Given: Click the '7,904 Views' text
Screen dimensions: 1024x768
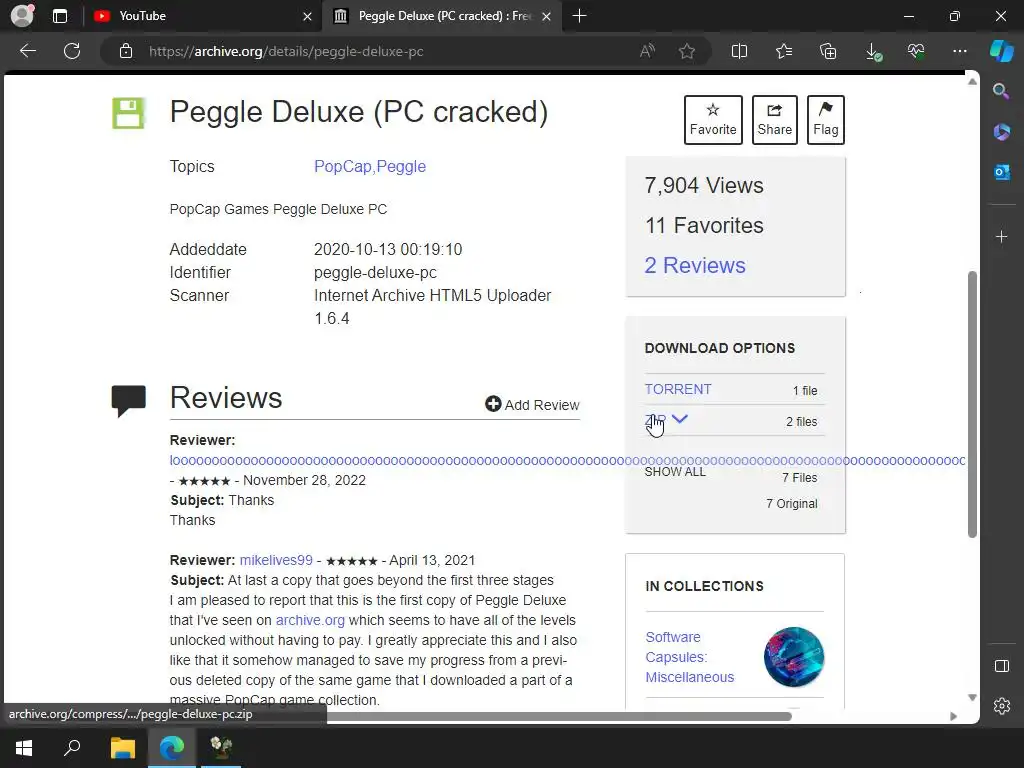Looking at the screenshot, I should 703,185.
